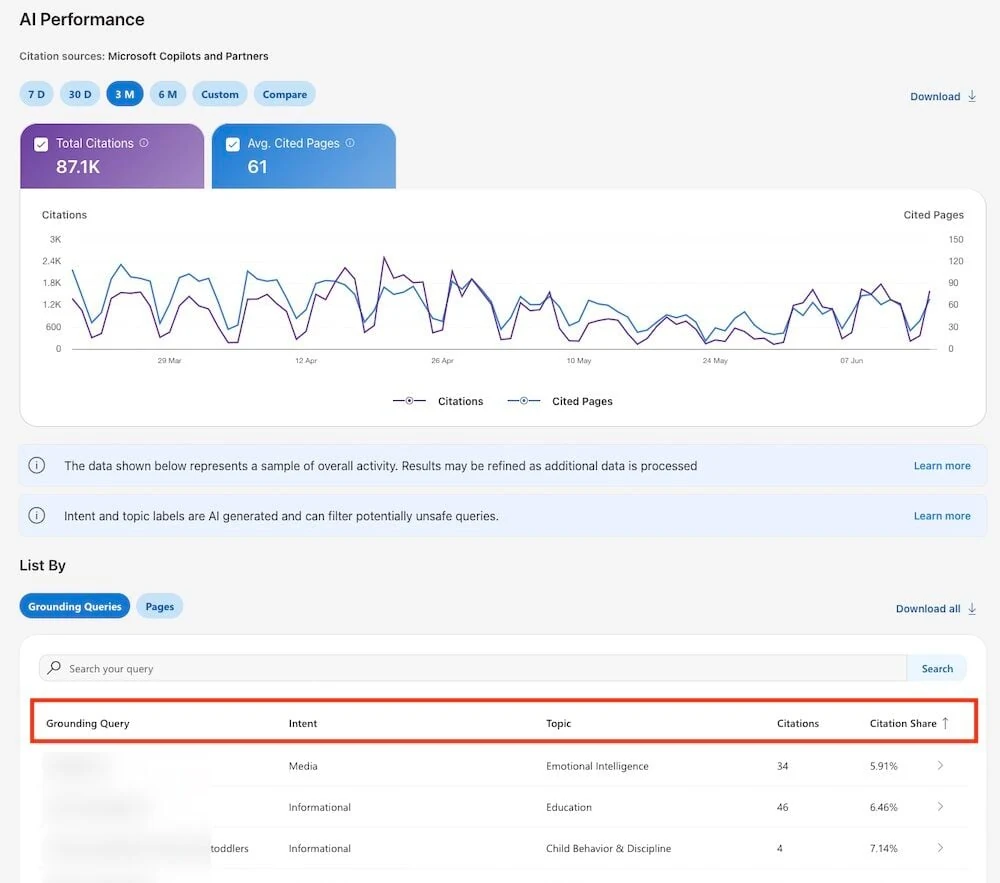1000x883 pixels.
Task: Sort by the Topic column header
Action: pos(558,723)
